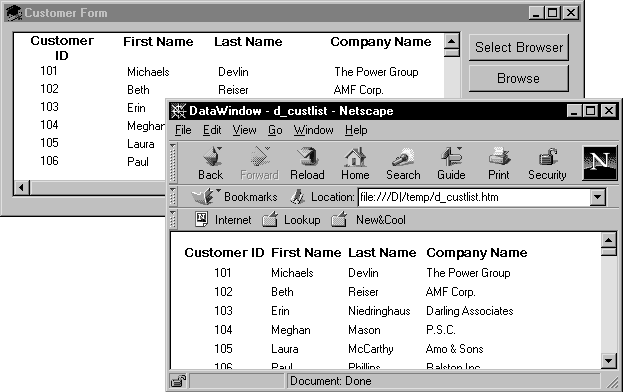Click the Location URL input field
Viewport: 625px width, 392px height.
click(474, 197)
